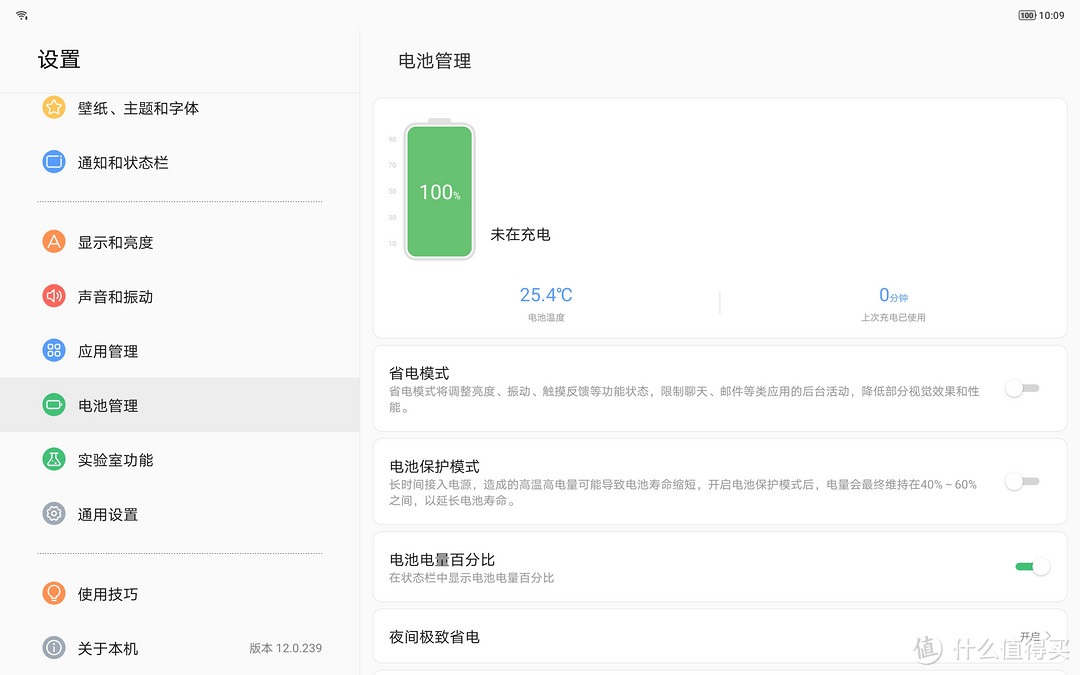Click the 10:09 clock in status bar
Screen dimensions: 1080x675
click(x=1052, y=15)
